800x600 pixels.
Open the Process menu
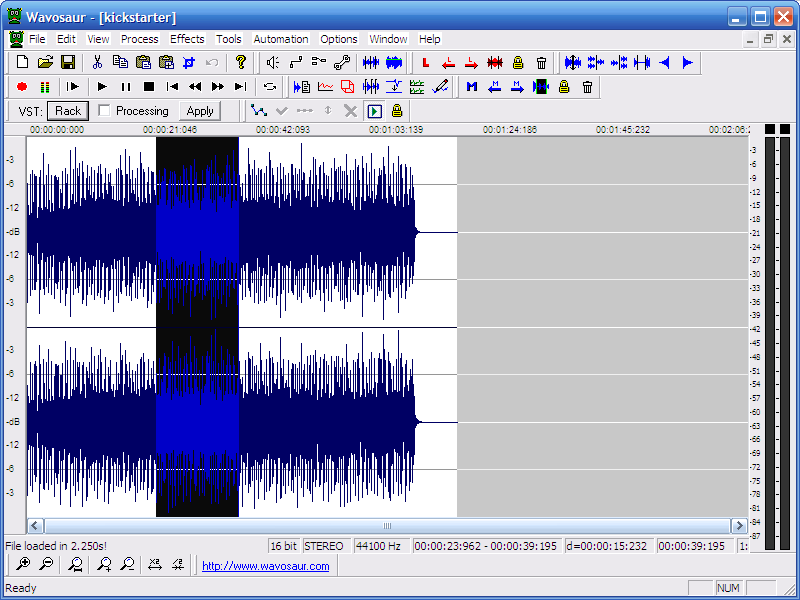pos(139,39)
